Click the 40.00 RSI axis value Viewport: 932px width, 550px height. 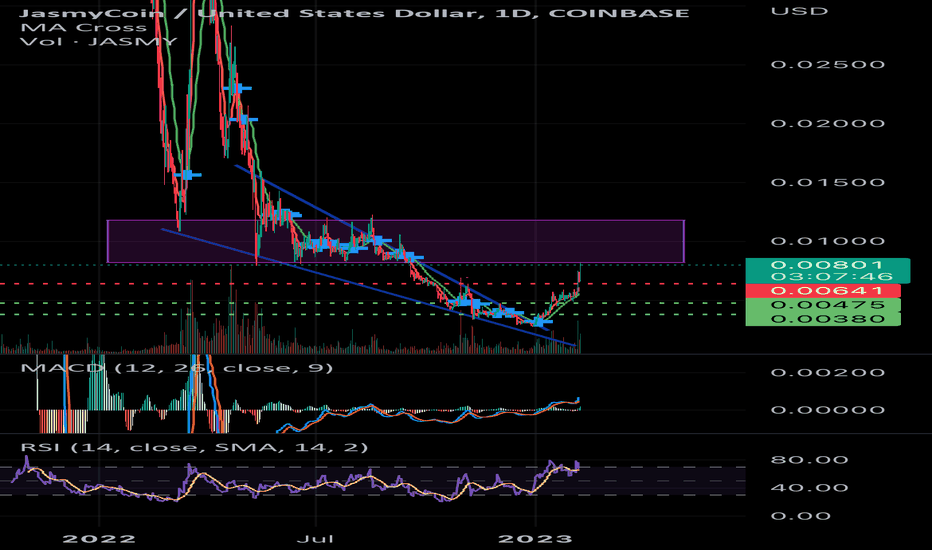[809, 488]
